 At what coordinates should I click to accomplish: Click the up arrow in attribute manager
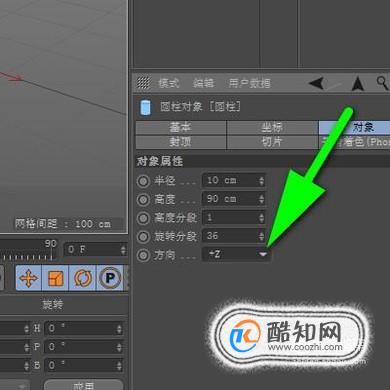[358, 83]
